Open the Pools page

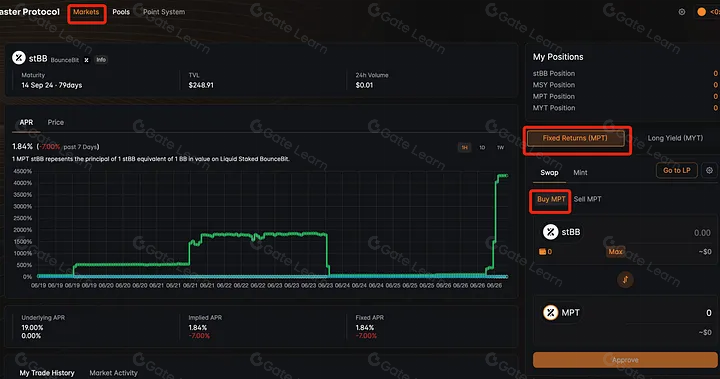(x=121, y=12)
